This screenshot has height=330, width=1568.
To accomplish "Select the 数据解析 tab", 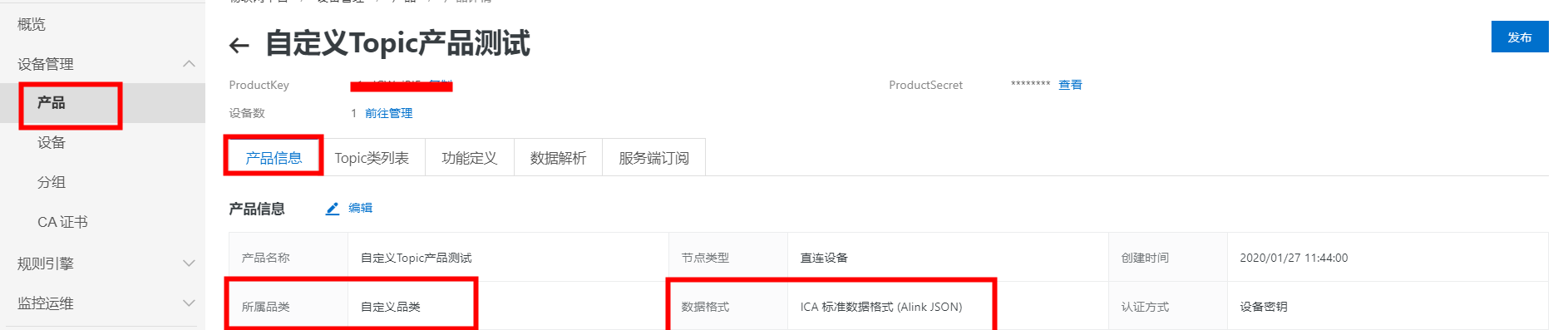I will pyautogui.click(x=558, y=158).
